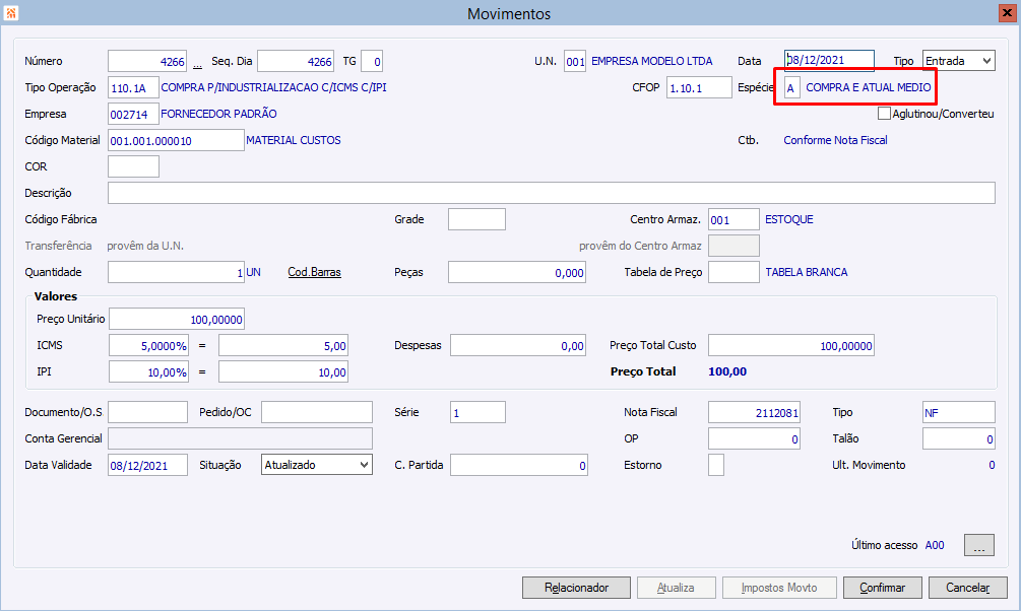Click the app icon in the title bar
Image resolution: width=1021 pixels, height=611 pixels.
point(11,12)
